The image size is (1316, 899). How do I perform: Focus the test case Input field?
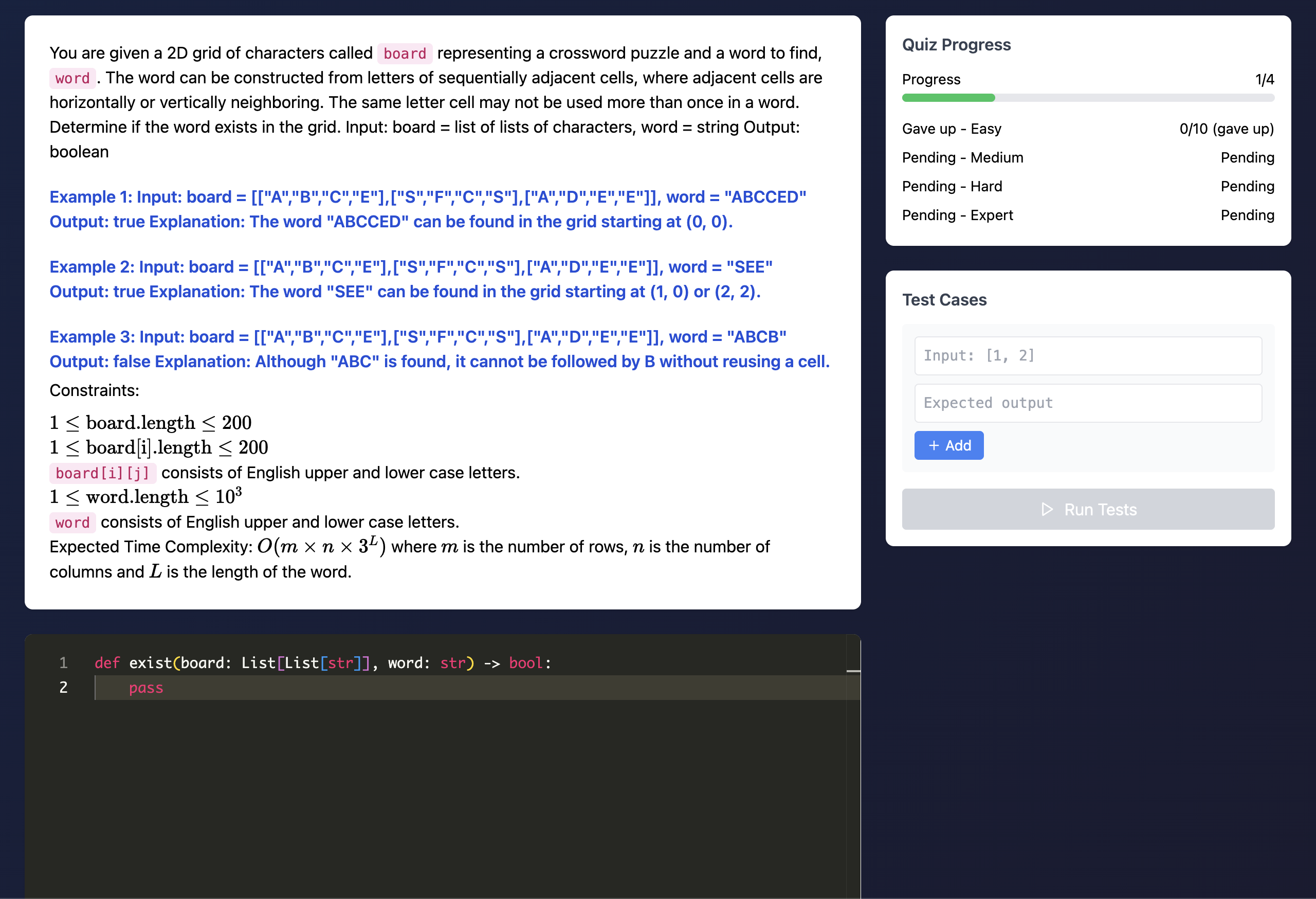pyautogui.click(x=1087, y=356)
